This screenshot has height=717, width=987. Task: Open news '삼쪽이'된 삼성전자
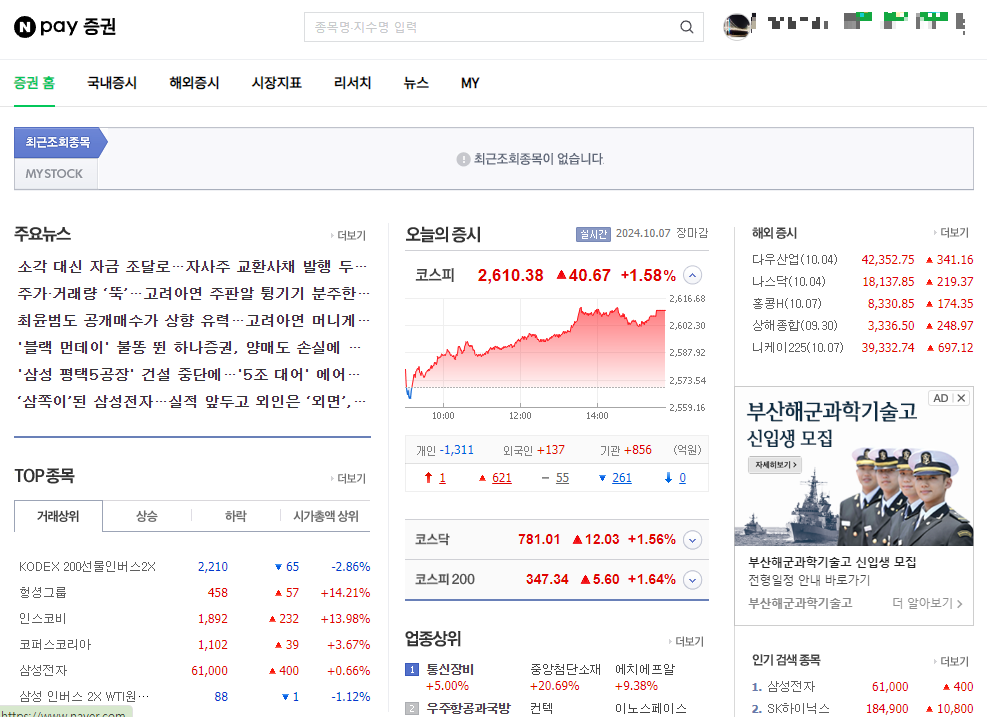[191, 402]
